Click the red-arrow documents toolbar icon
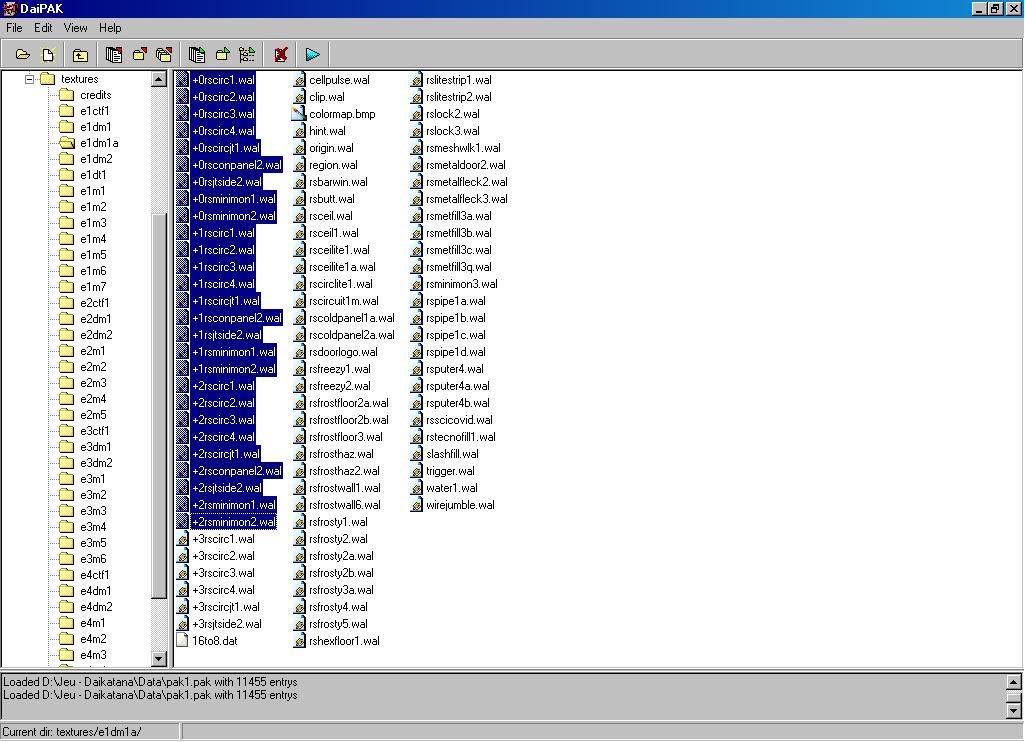 (114, 55)
